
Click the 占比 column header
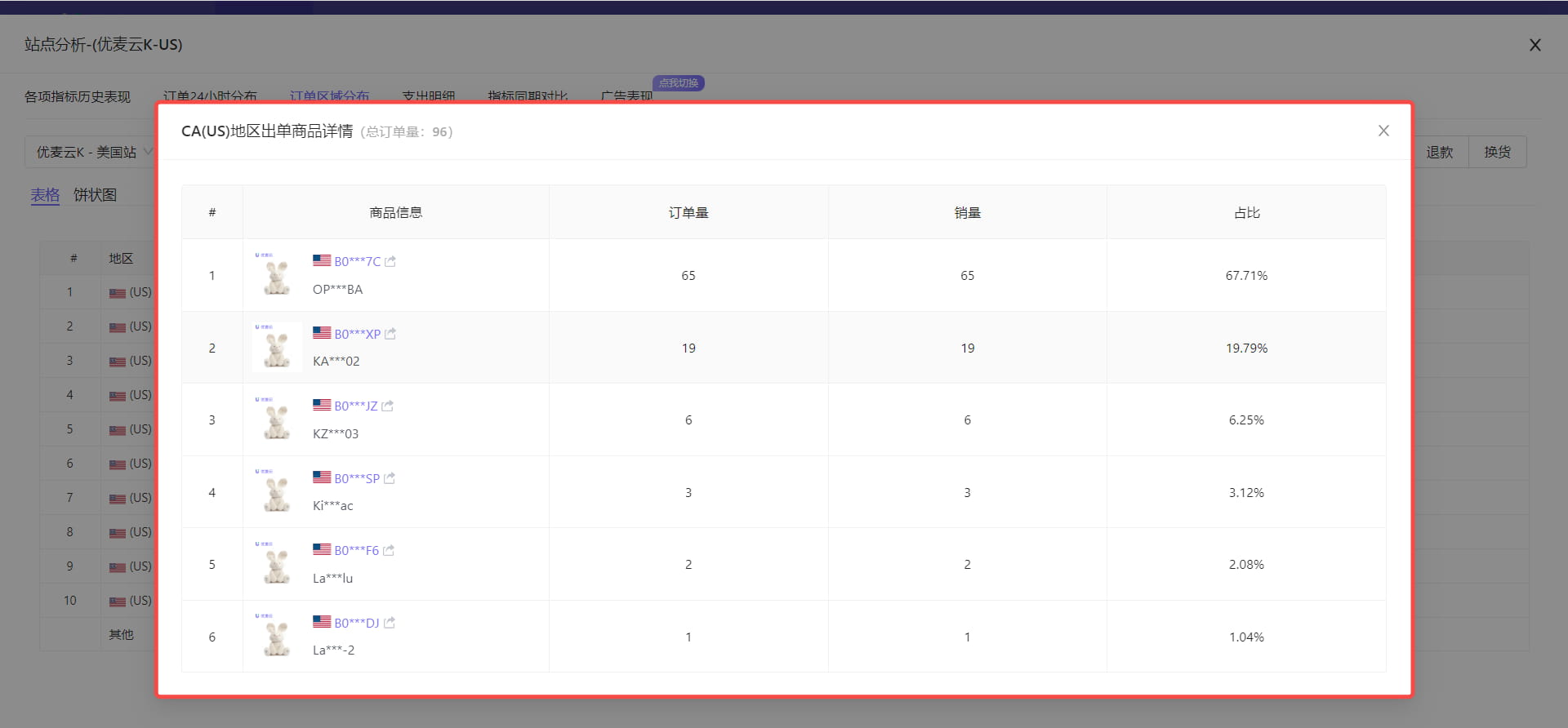tap(1247, 212)
